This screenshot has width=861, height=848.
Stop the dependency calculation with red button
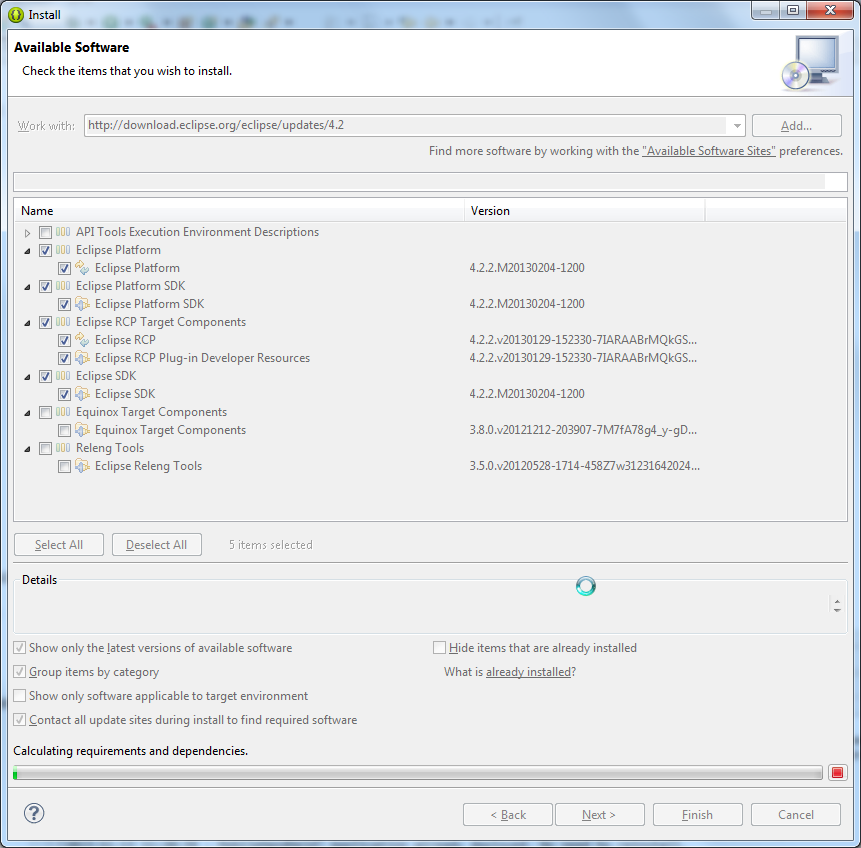point(837,773)
